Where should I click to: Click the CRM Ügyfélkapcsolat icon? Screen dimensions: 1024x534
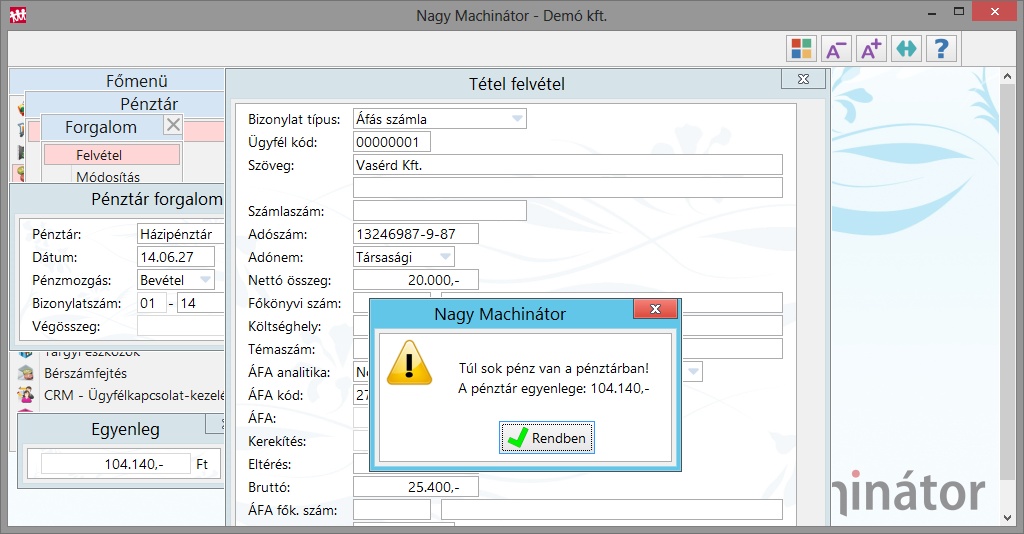click(x=26, y=395)
